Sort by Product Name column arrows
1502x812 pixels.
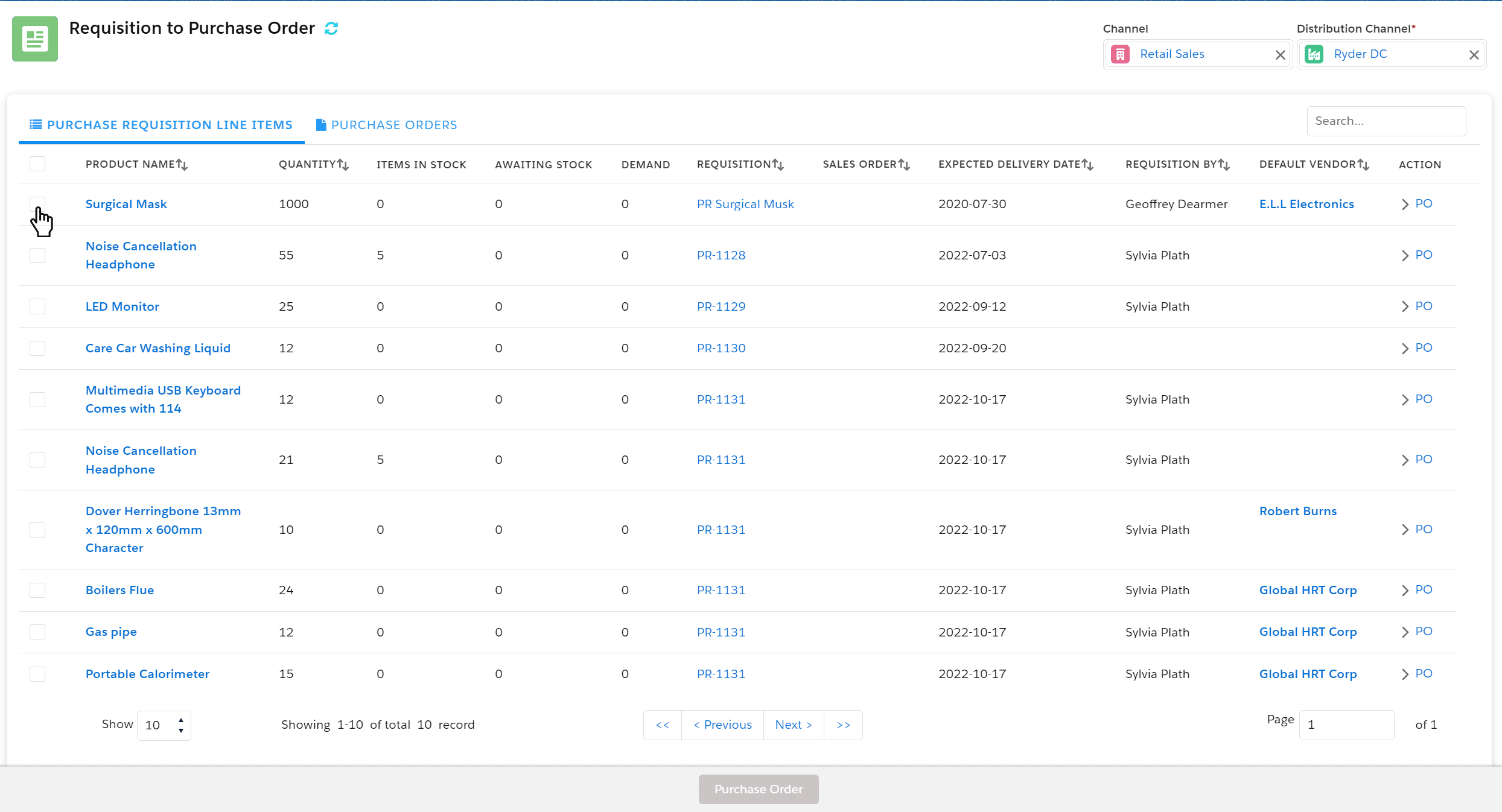click(182, 165)
